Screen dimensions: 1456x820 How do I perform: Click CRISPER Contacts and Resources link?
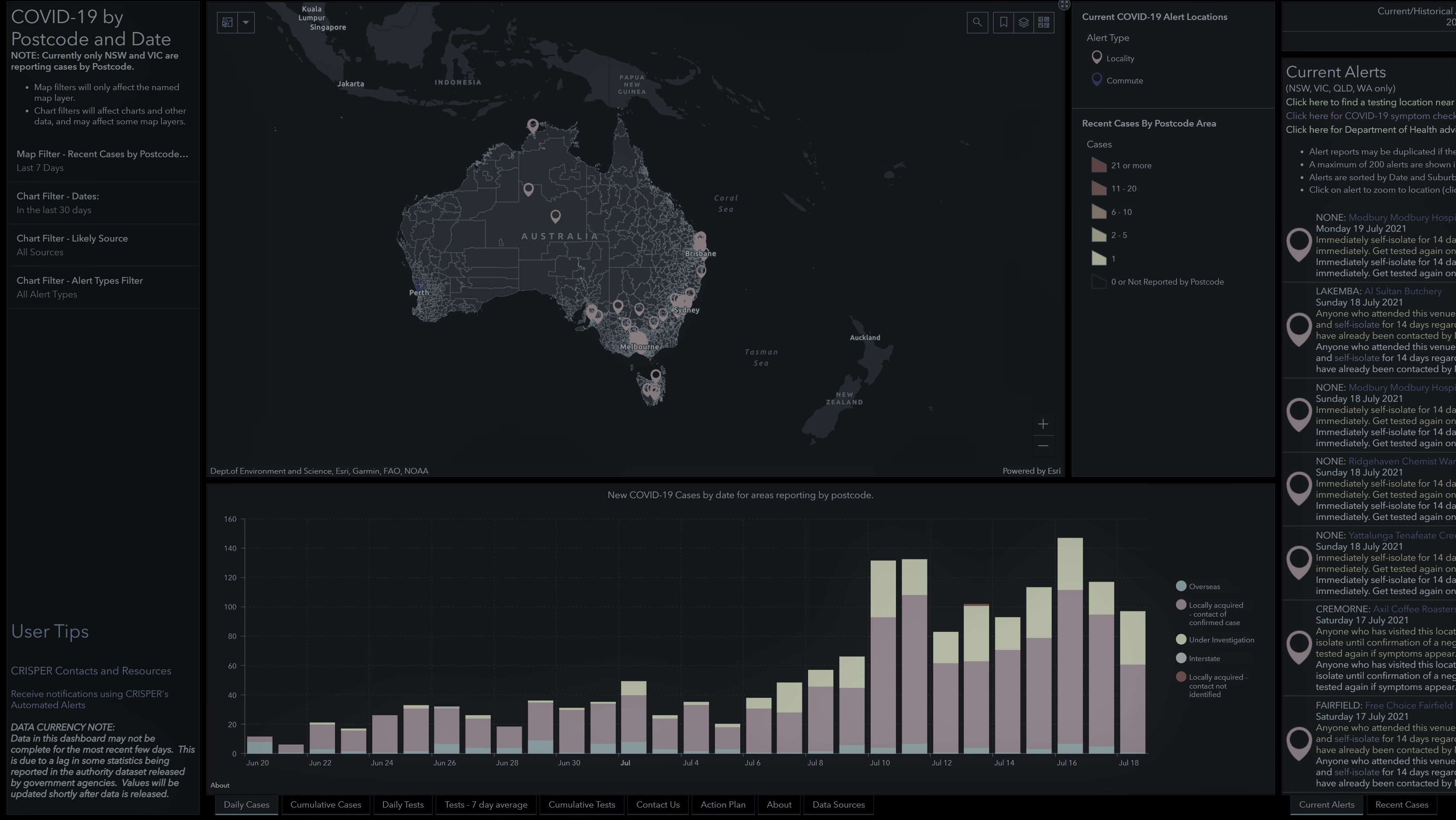coord(90,670)
